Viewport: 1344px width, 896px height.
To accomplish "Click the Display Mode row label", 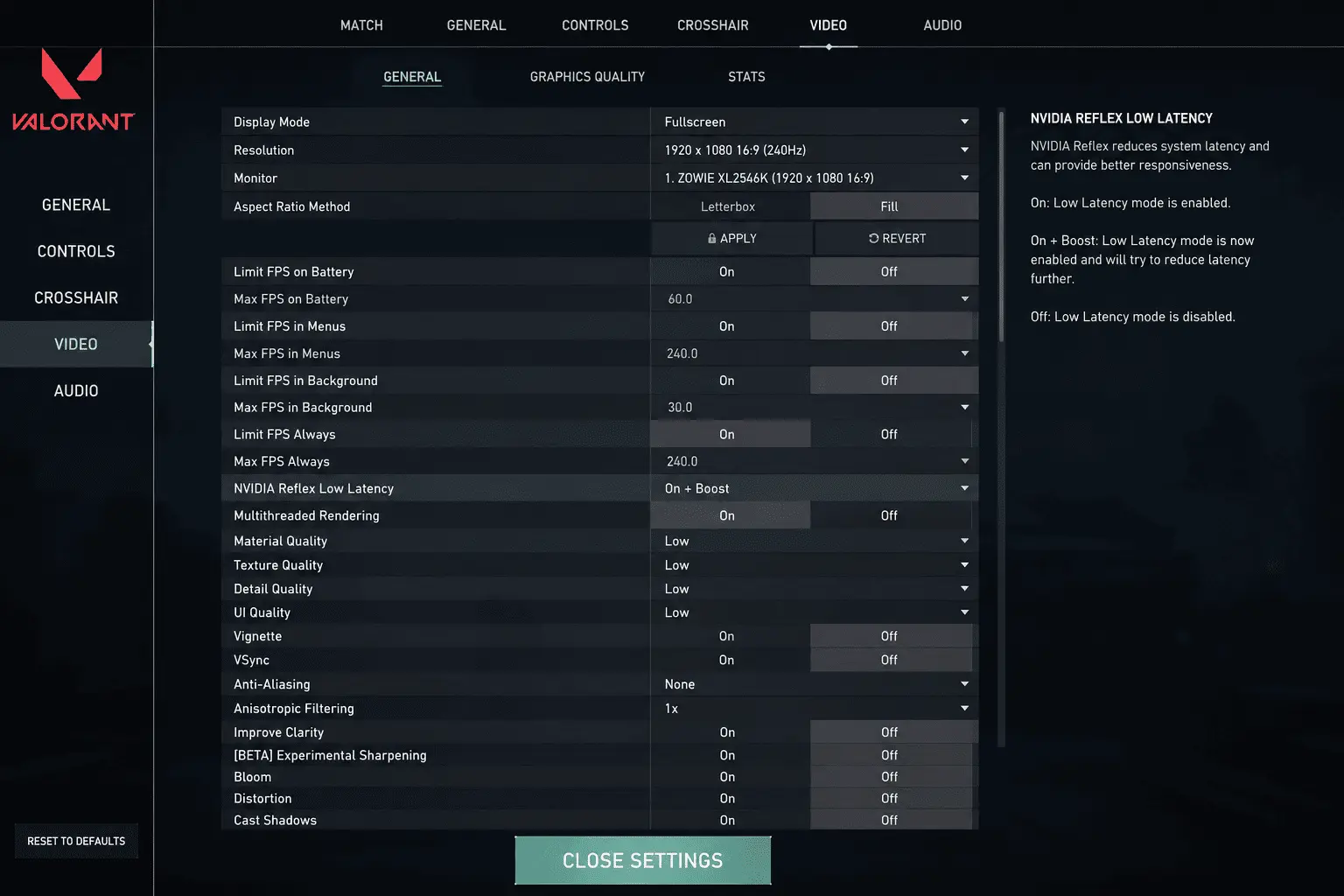I will pyautogui.click(x=271, y=122).
